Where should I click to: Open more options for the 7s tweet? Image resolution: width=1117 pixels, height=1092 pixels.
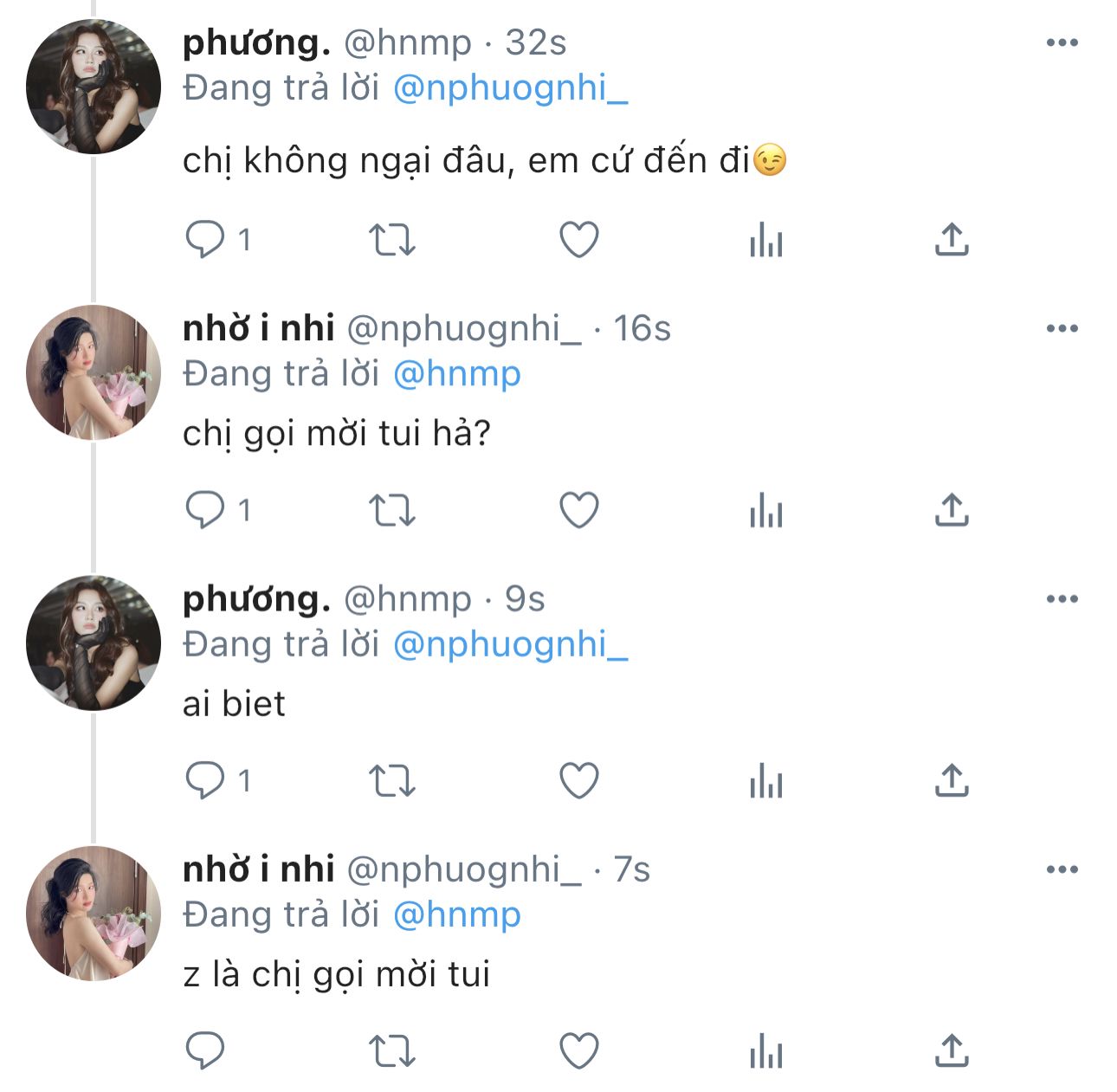[x=1062, y=869]
